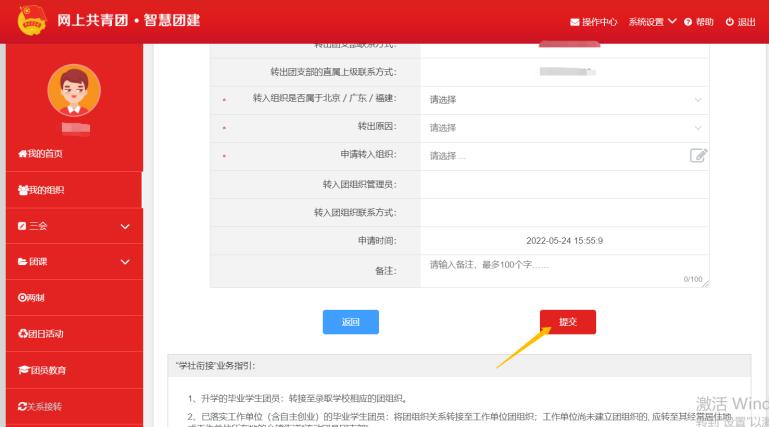Screen dimensions: 769x427
Task: Expand the 三会 sidebar submenu
Action: pyautogui.click(x=125, y=227)
